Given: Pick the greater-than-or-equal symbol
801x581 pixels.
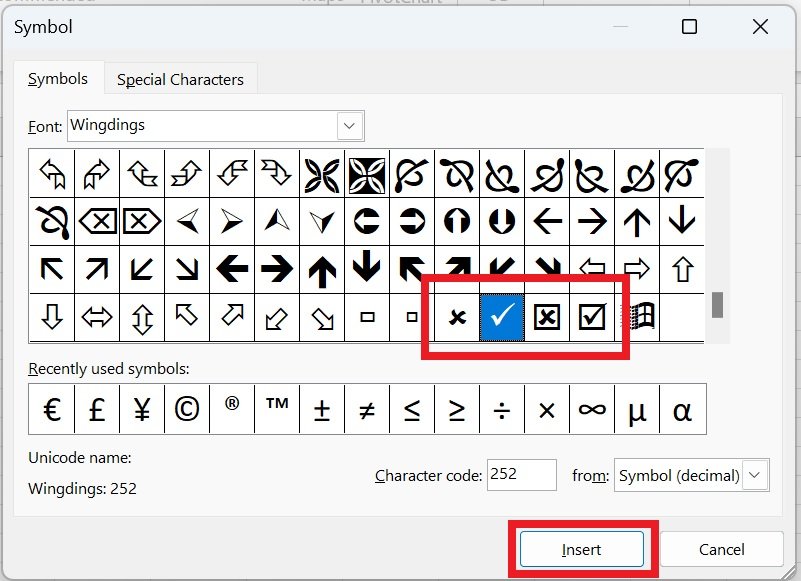Looking at the screenshot, I should point(456,409).
